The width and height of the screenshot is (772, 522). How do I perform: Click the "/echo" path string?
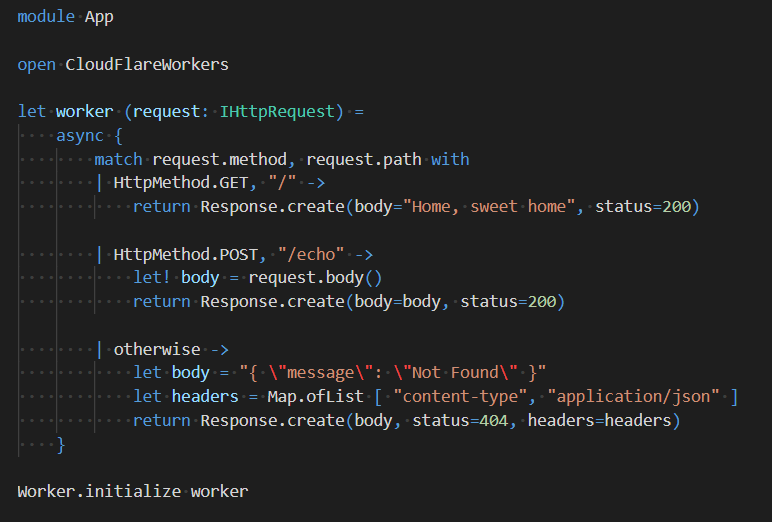pos(311,255)
